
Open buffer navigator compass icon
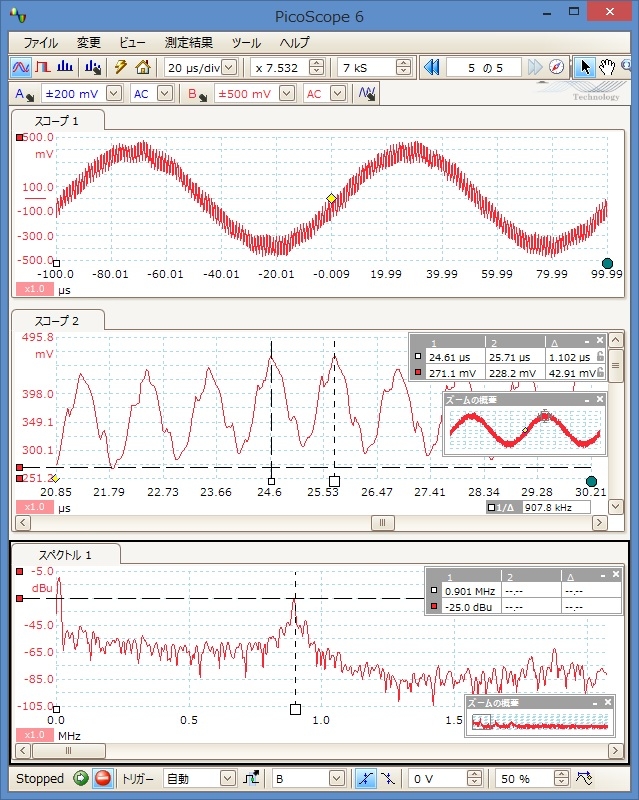[x=556, y=67]
